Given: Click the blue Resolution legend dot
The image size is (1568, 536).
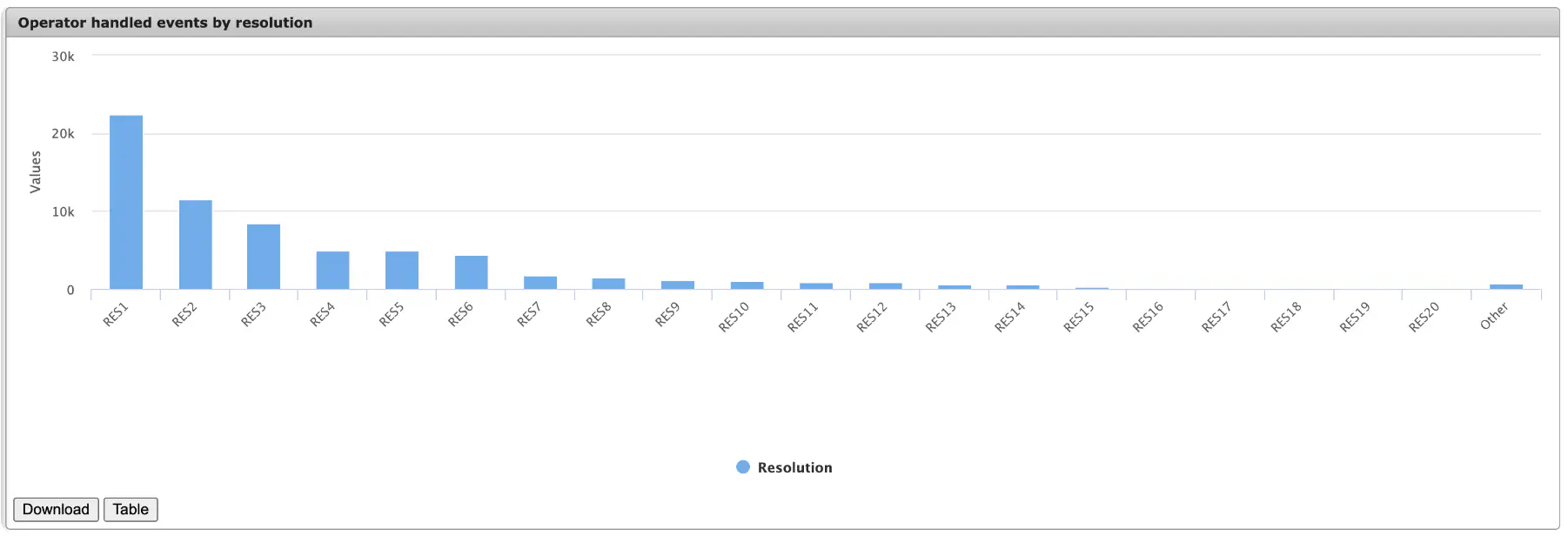Looking at the screenshot, I should 743,466.
